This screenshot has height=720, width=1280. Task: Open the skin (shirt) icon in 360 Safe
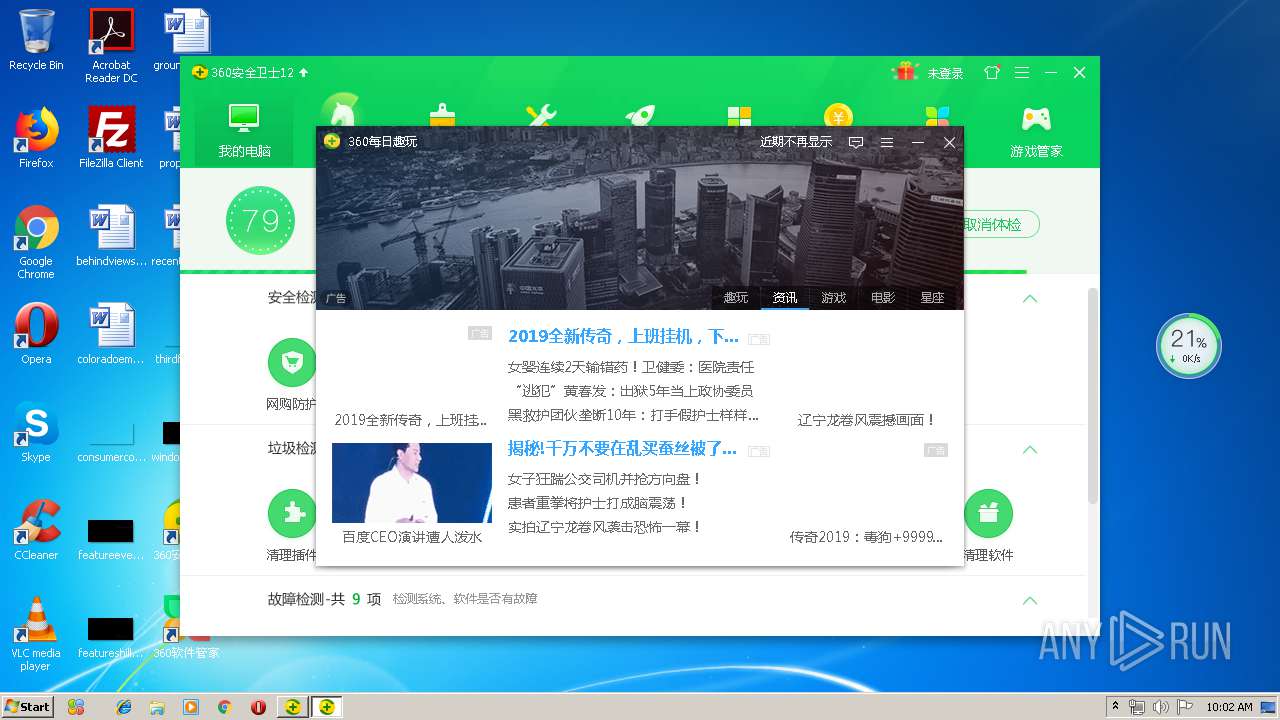tap(992, 73)
